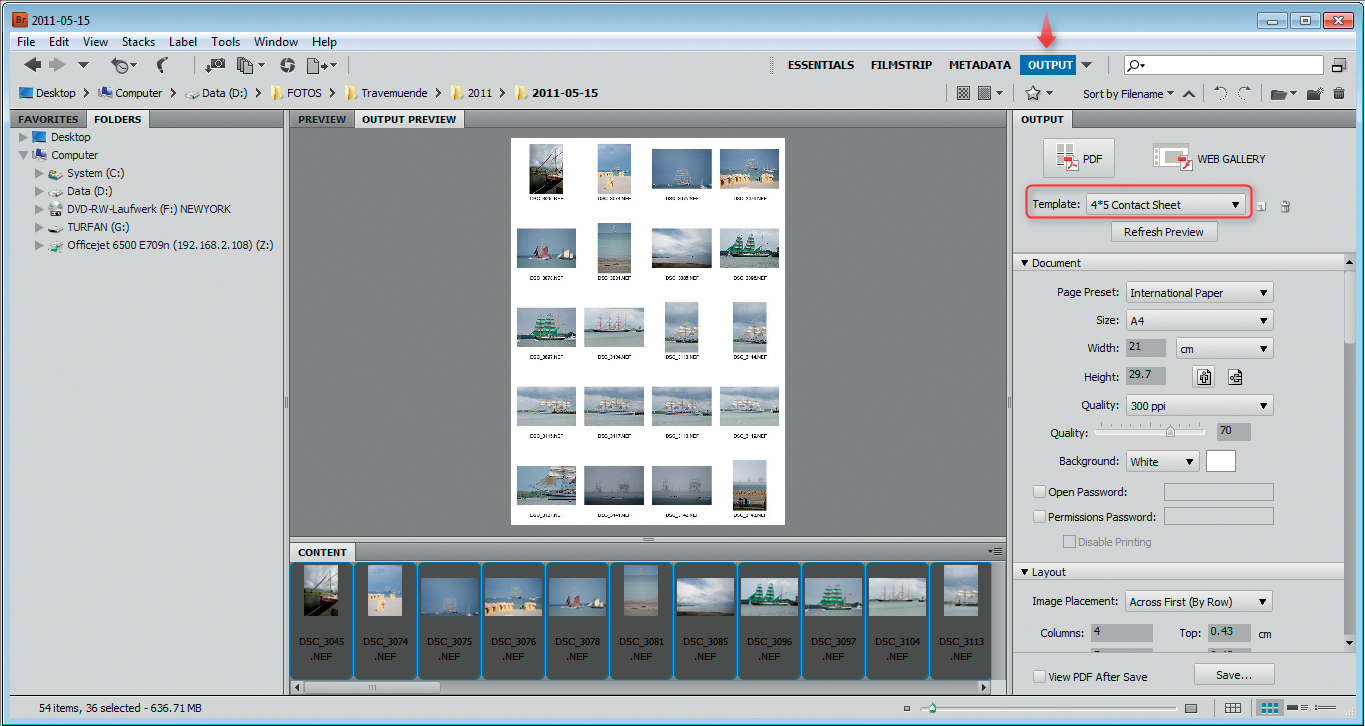The width and height of the screenshot is (1365, 726).
Task: Click the return to Photoshop boomerang icon
Action: 163,65
